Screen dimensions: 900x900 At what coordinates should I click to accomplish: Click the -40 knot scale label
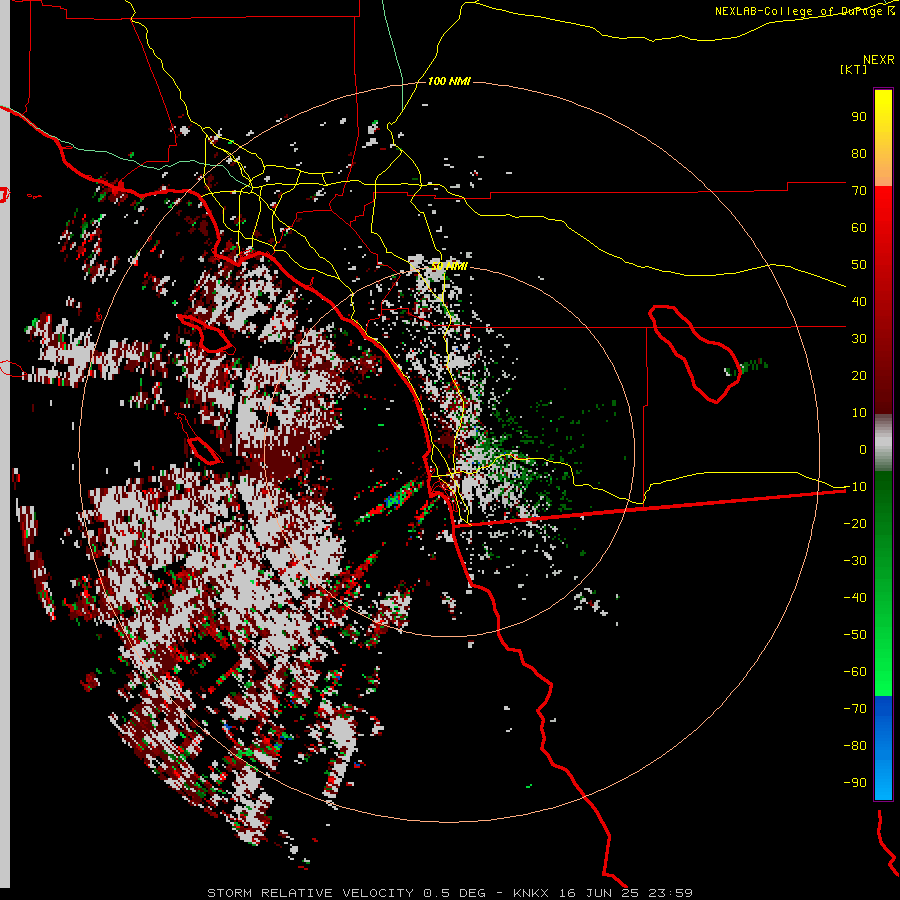tap(855, 598)
